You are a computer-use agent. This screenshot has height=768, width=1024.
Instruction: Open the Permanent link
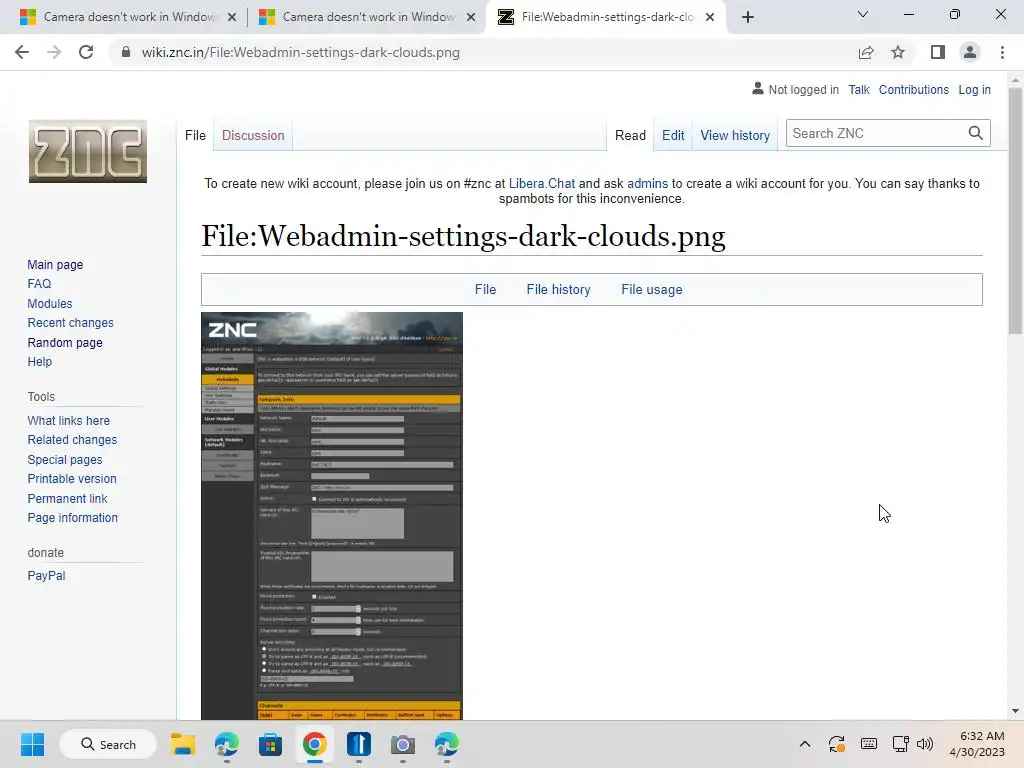pos(67,498)
